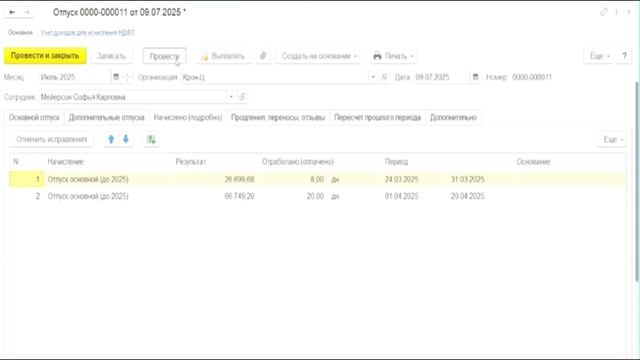This screenshot has width=640, height=360.
Task: Click the link icon in title bar
Action: click(604, 12)
